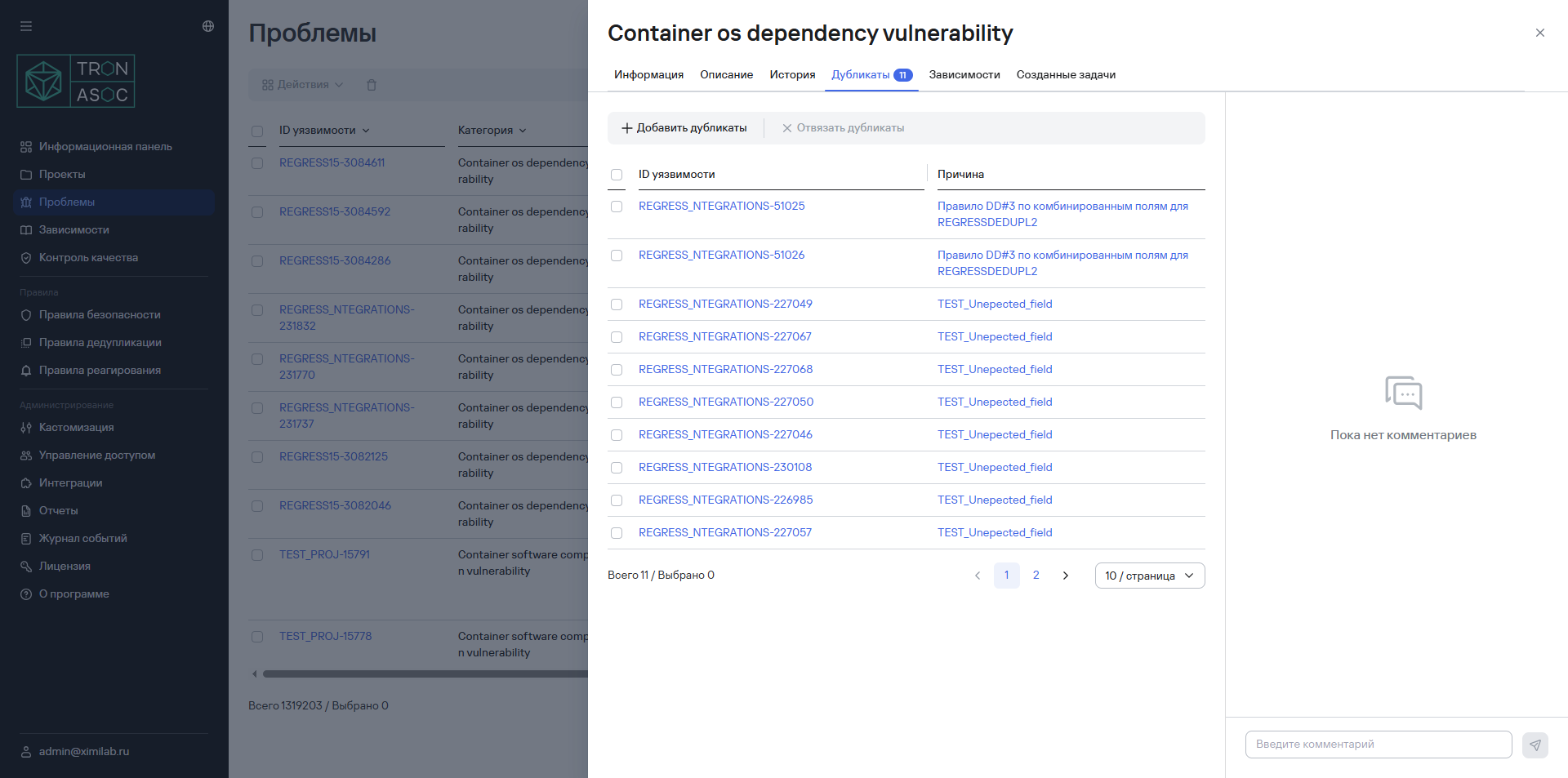Open the Зависимости tab

[x=964, y=75]
